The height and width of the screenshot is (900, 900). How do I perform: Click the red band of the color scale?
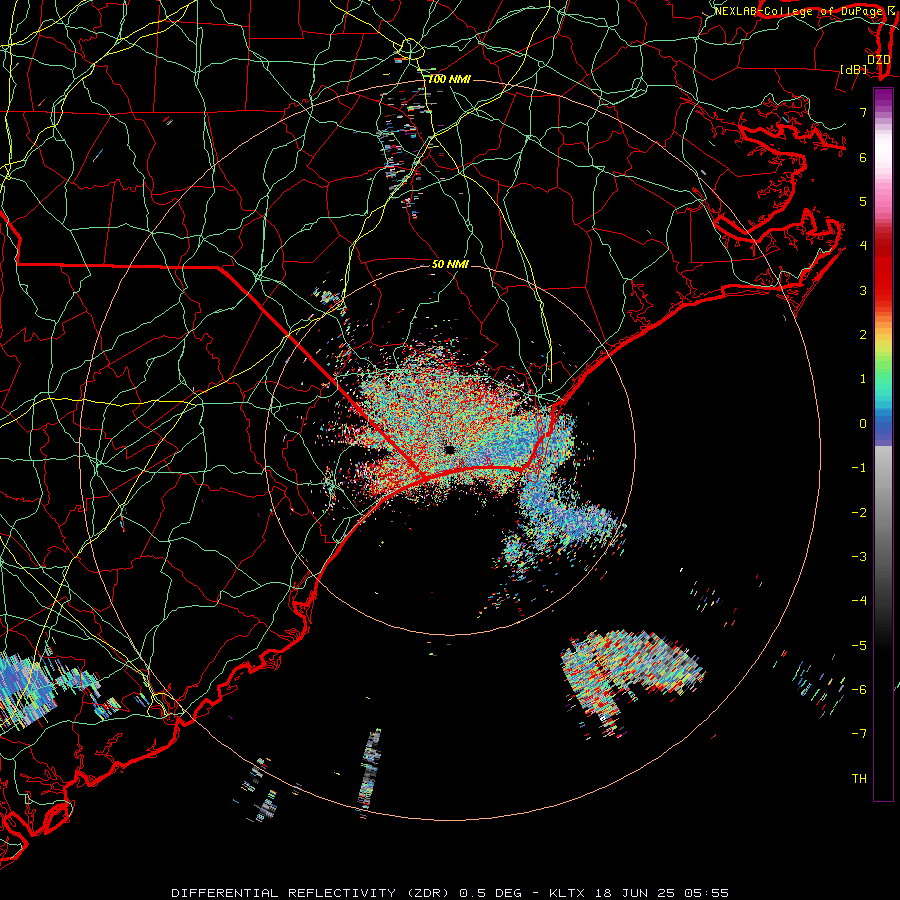tap(883, 270)
